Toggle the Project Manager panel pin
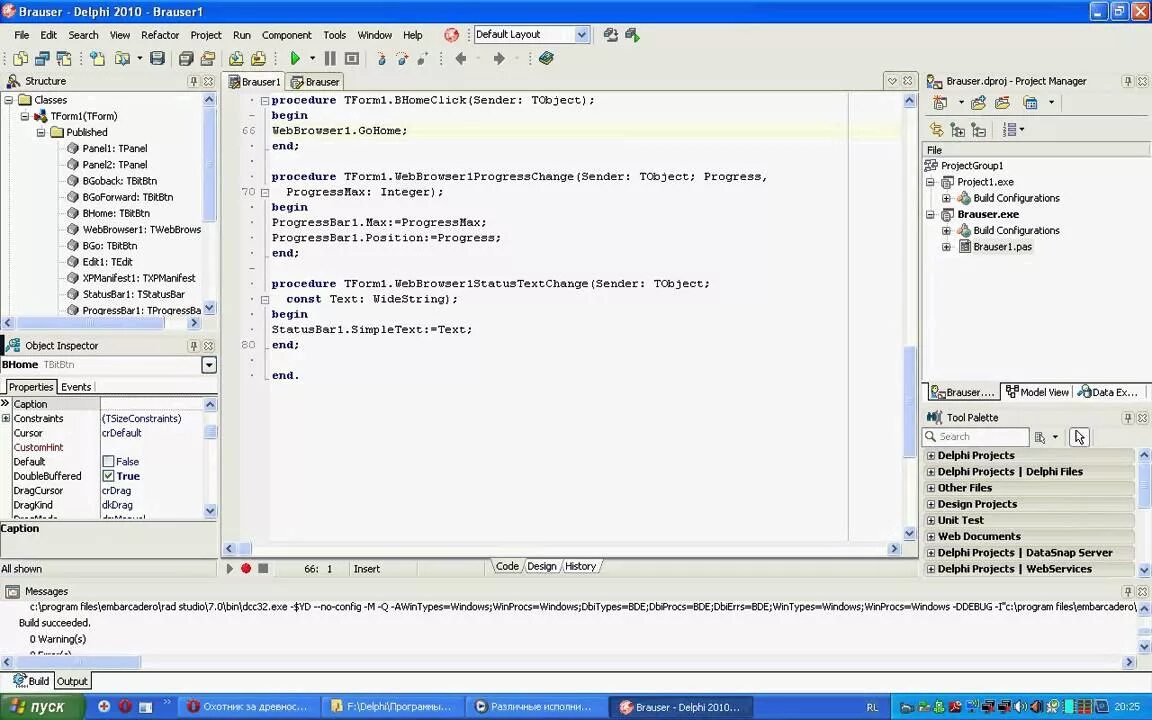 click(x=1128, y=81)
